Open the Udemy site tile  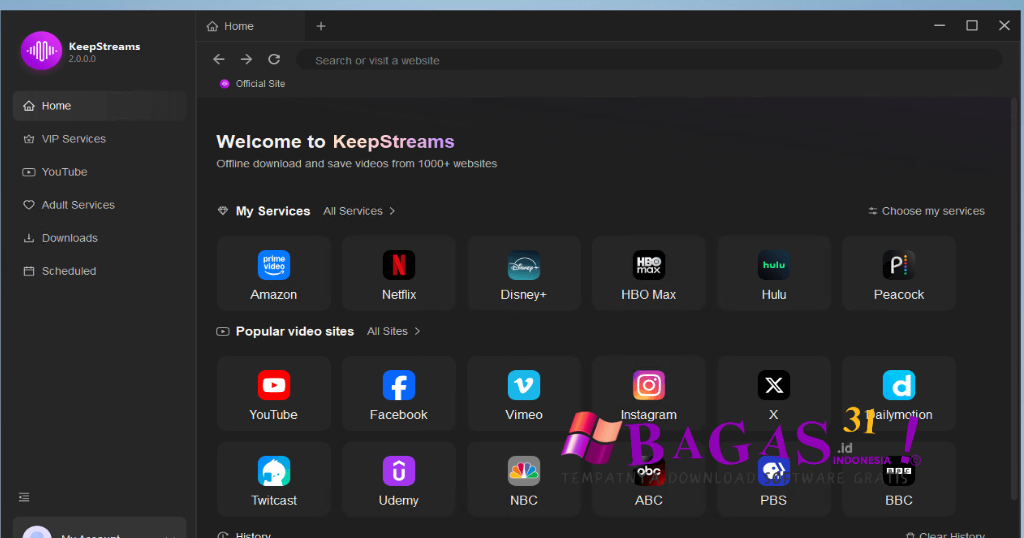(398, 479)
